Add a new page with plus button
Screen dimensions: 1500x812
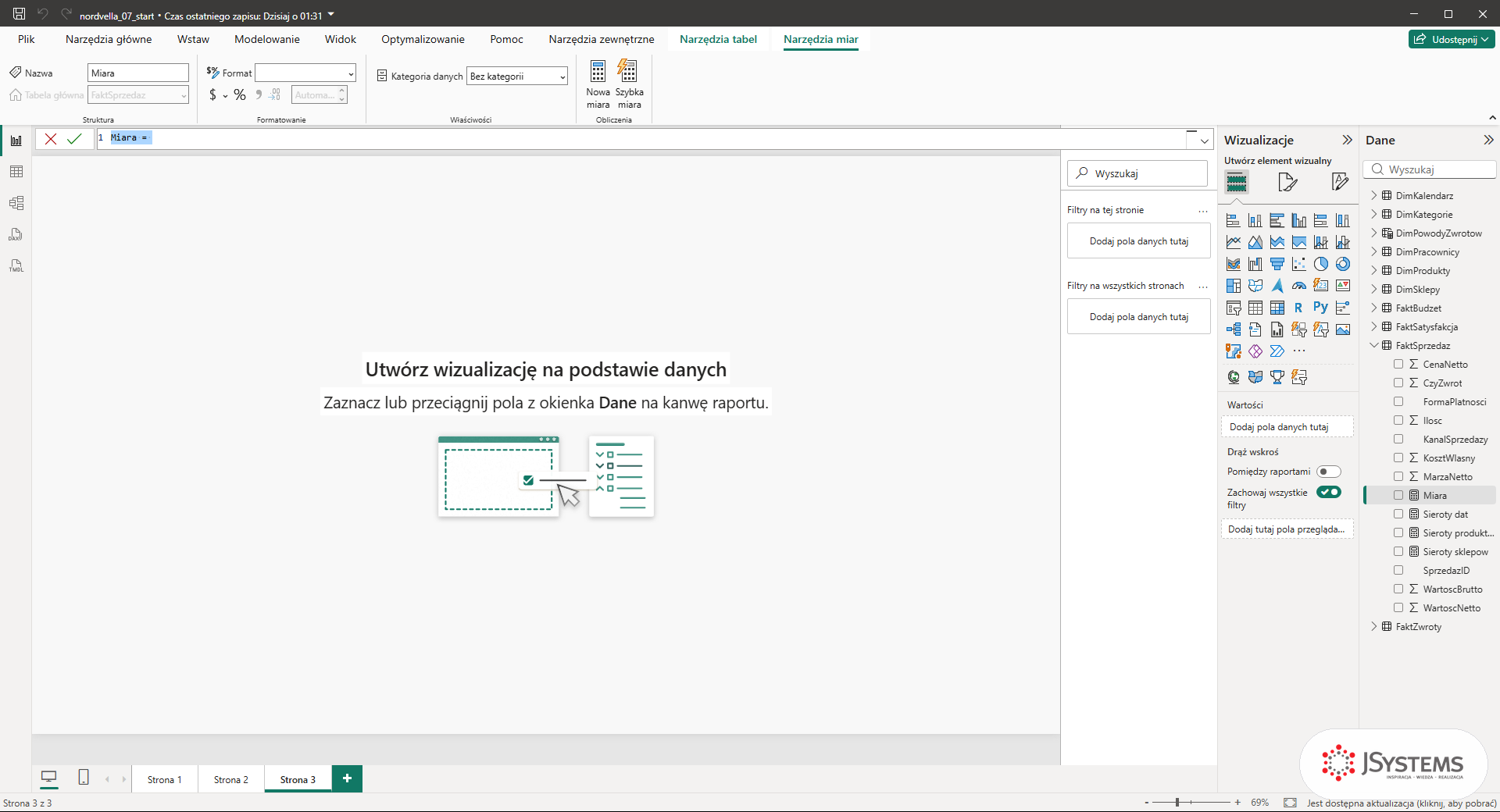tap(347, 778)
